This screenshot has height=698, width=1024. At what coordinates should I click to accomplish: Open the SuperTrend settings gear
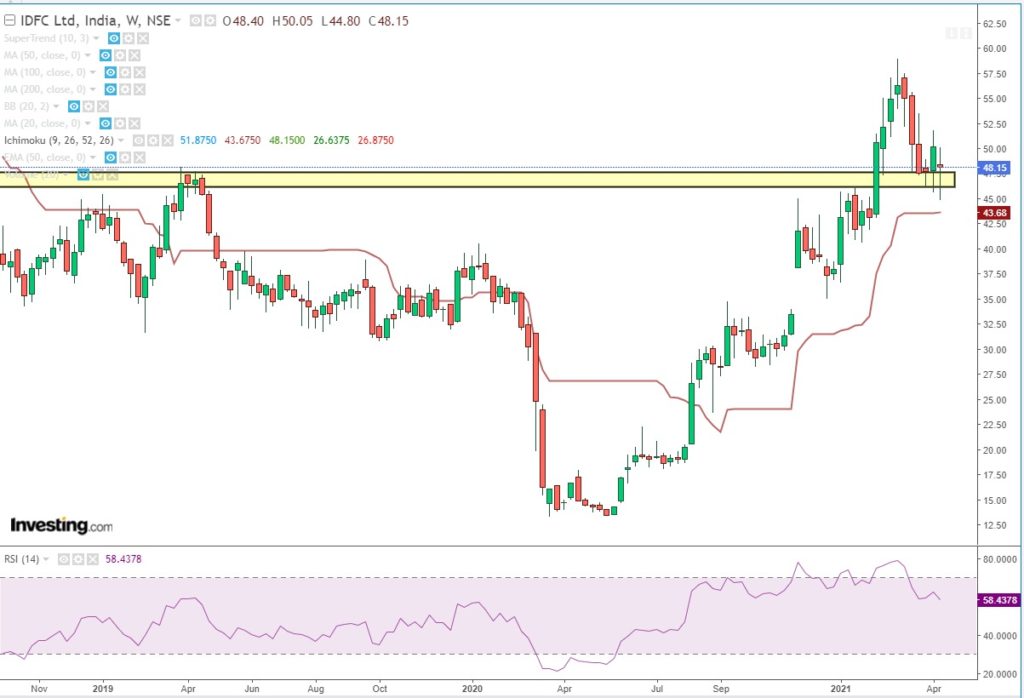click(x=128, y=39)
